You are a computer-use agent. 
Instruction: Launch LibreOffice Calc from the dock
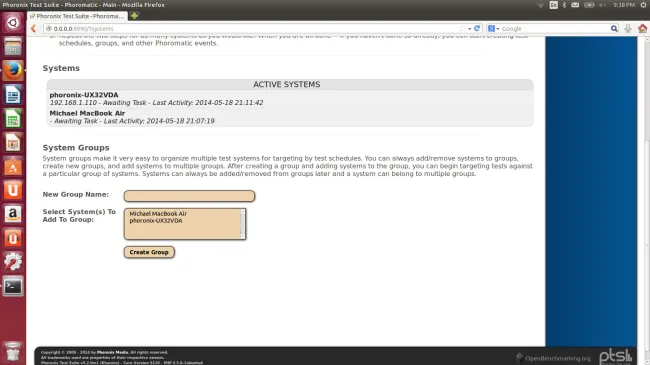[x=12, y=119]
